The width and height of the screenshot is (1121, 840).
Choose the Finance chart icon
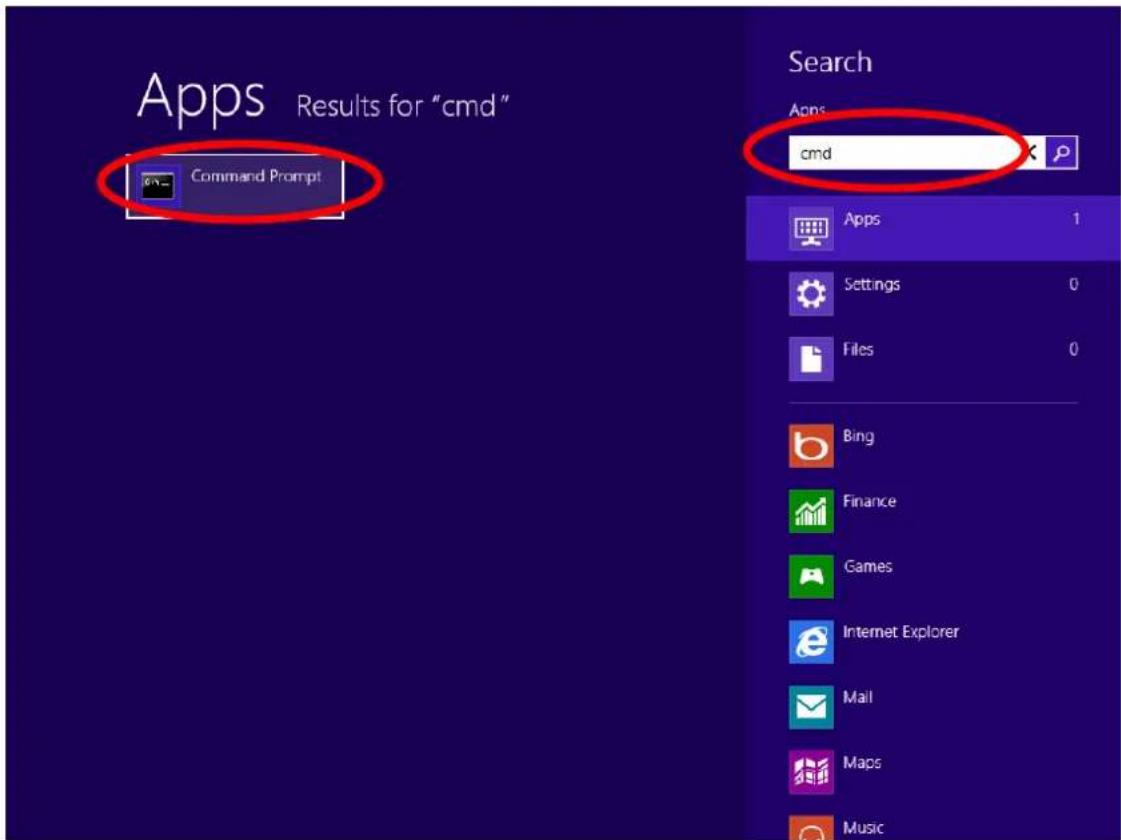pos(811,510)
